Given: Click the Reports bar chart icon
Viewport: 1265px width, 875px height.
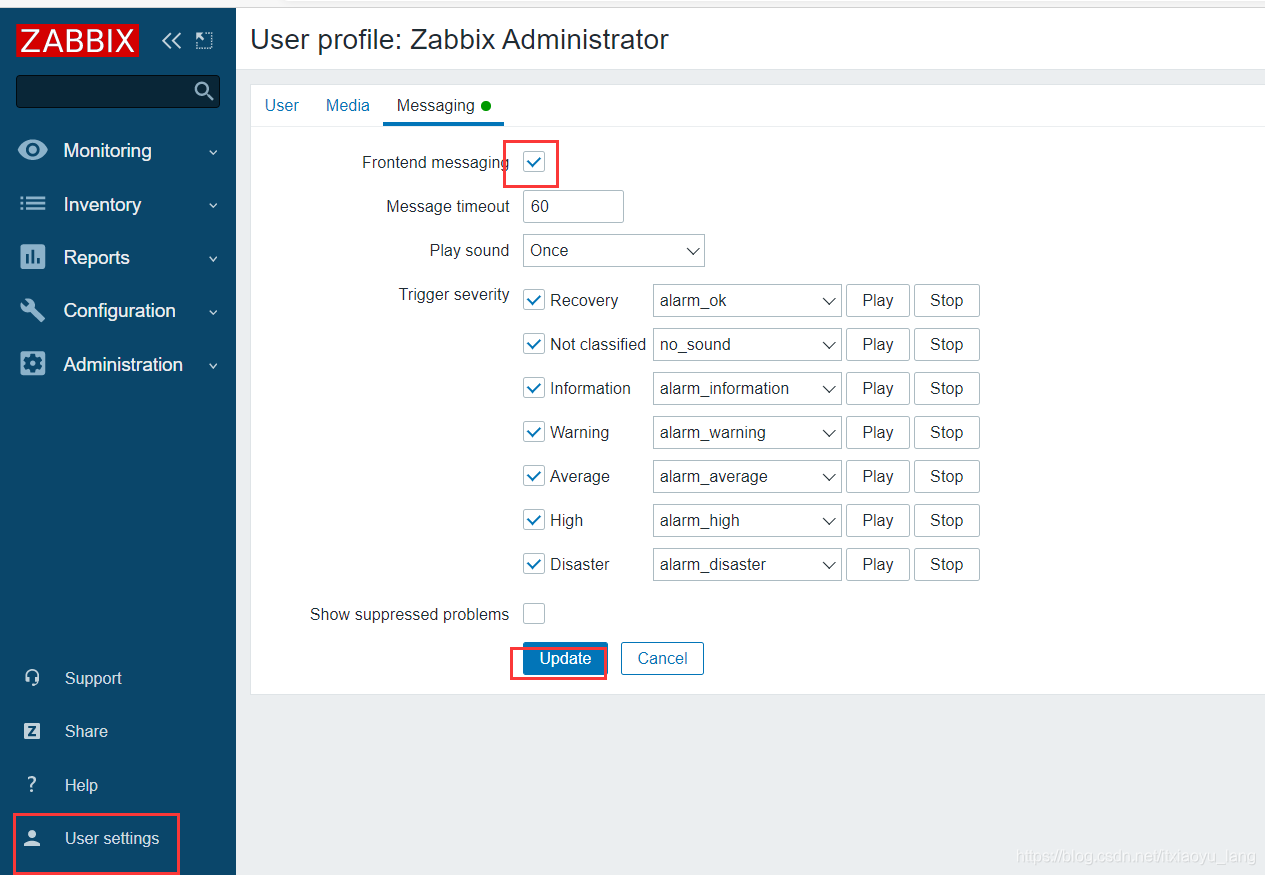Looking at the screenshot, I should [x=33, y=257].
